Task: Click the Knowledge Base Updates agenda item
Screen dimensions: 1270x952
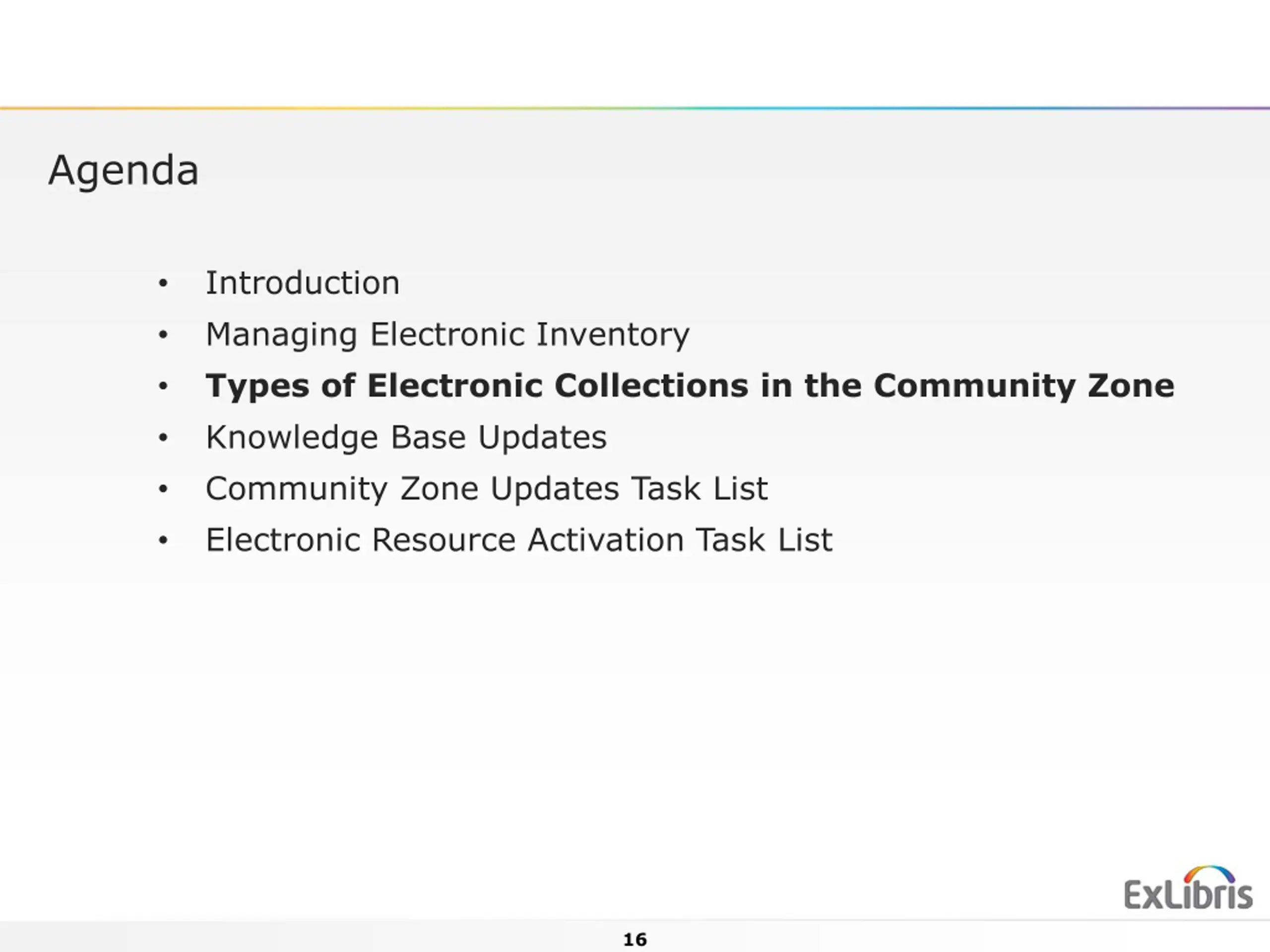Action: tap(406, 437)
